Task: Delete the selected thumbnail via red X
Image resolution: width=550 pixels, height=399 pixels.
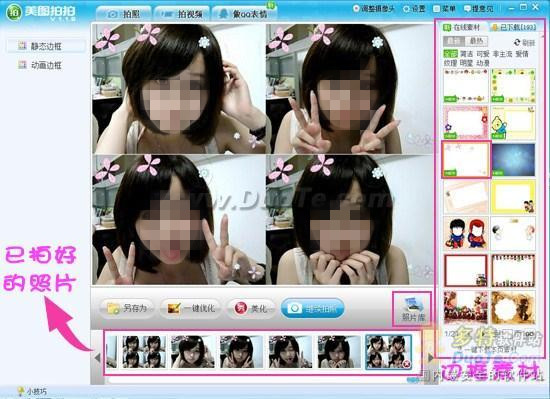Action: [x=407, y=364]
